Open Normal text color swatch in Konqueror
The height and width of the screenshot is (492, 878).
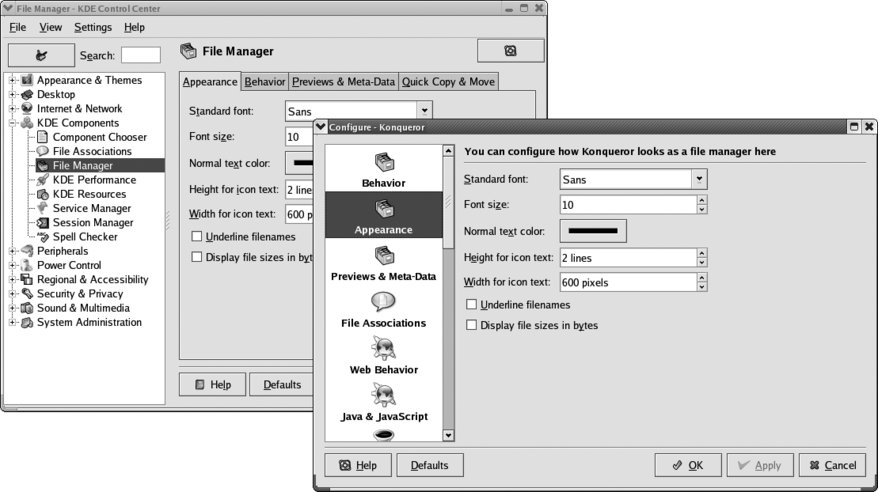click(x=593, y=231)
